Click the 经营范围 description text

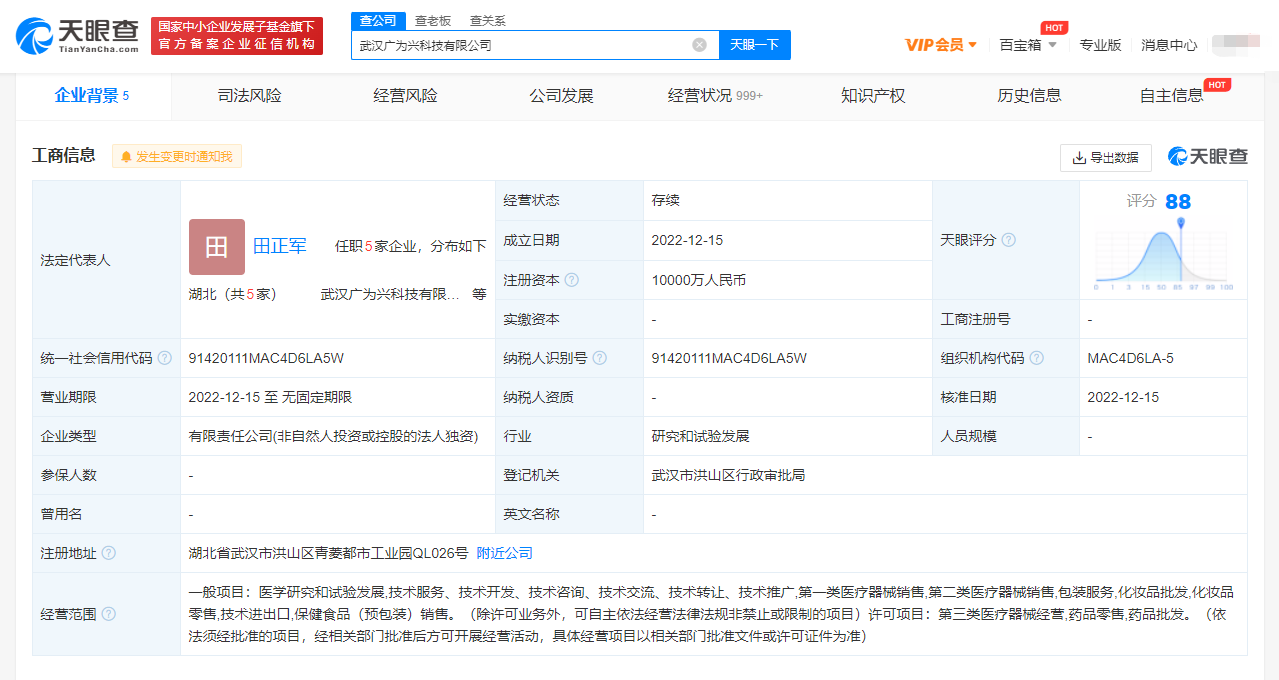pyautogui.click(x=711, y=614)
